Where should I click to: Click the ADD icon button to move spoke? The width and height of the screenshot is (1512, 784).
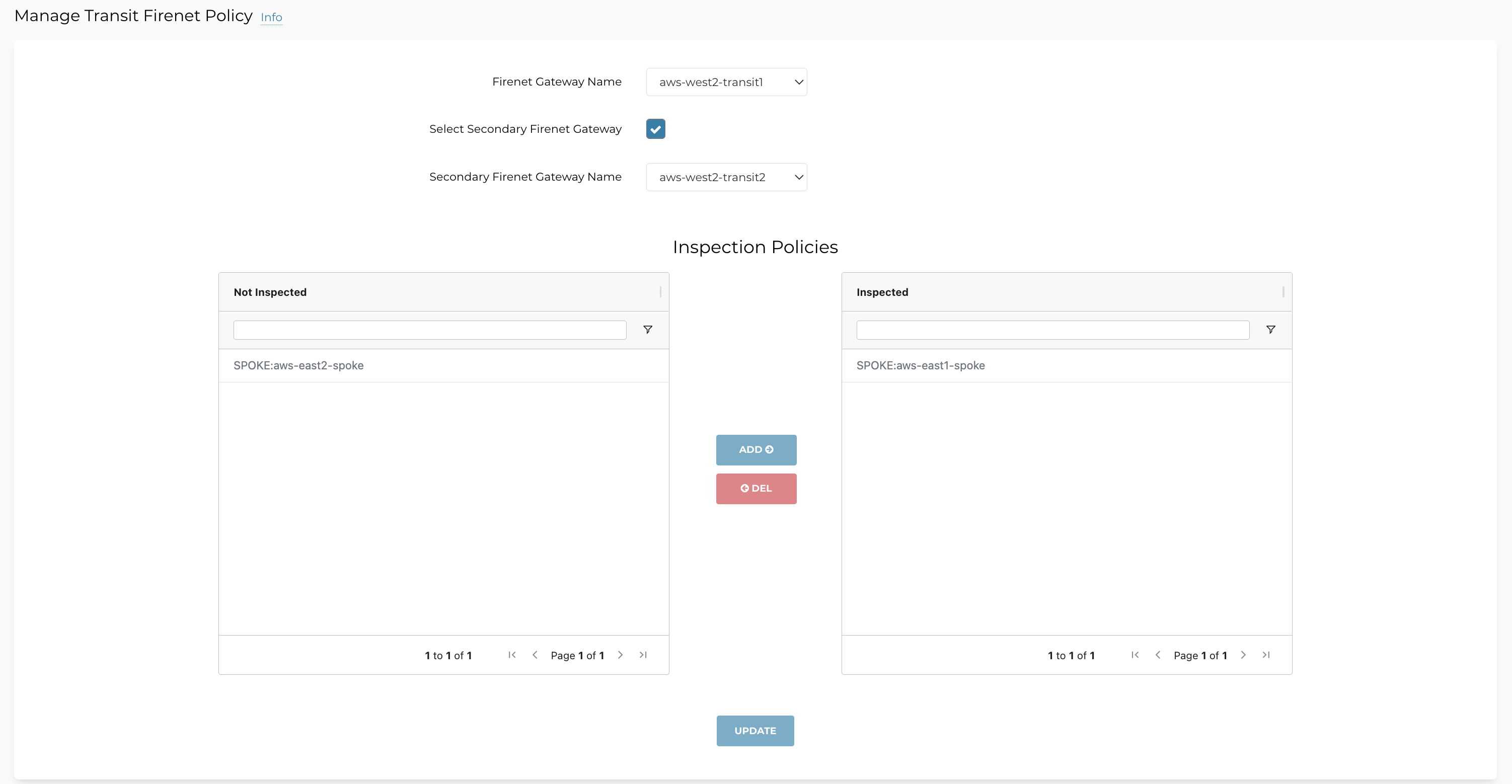click(x=756, y=449)
